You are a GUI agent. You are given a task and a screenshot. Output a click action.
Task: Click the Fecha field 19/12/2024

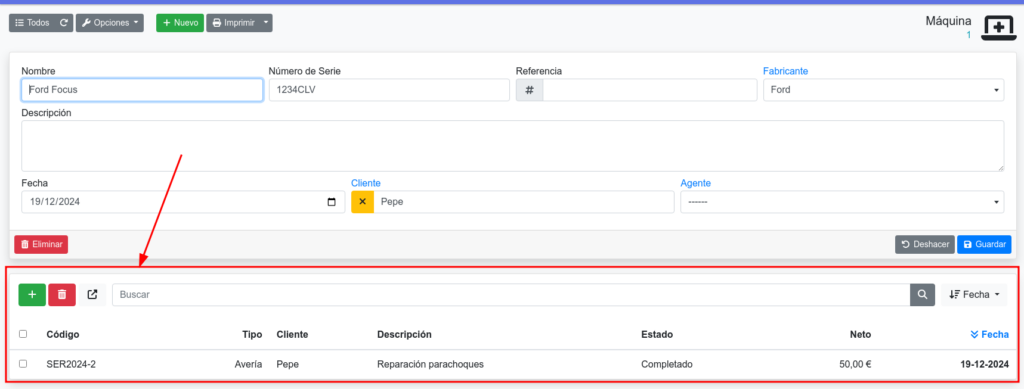click(183, 202)
